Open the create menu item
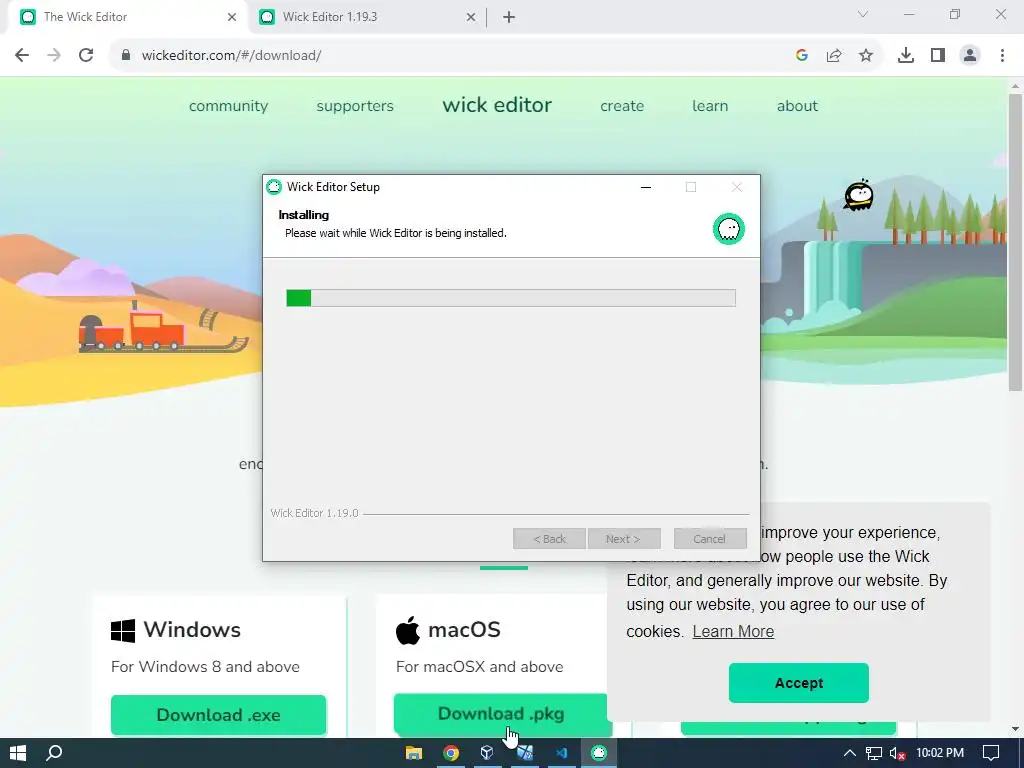Viewport: 1024px width, 768px height. 622,106
